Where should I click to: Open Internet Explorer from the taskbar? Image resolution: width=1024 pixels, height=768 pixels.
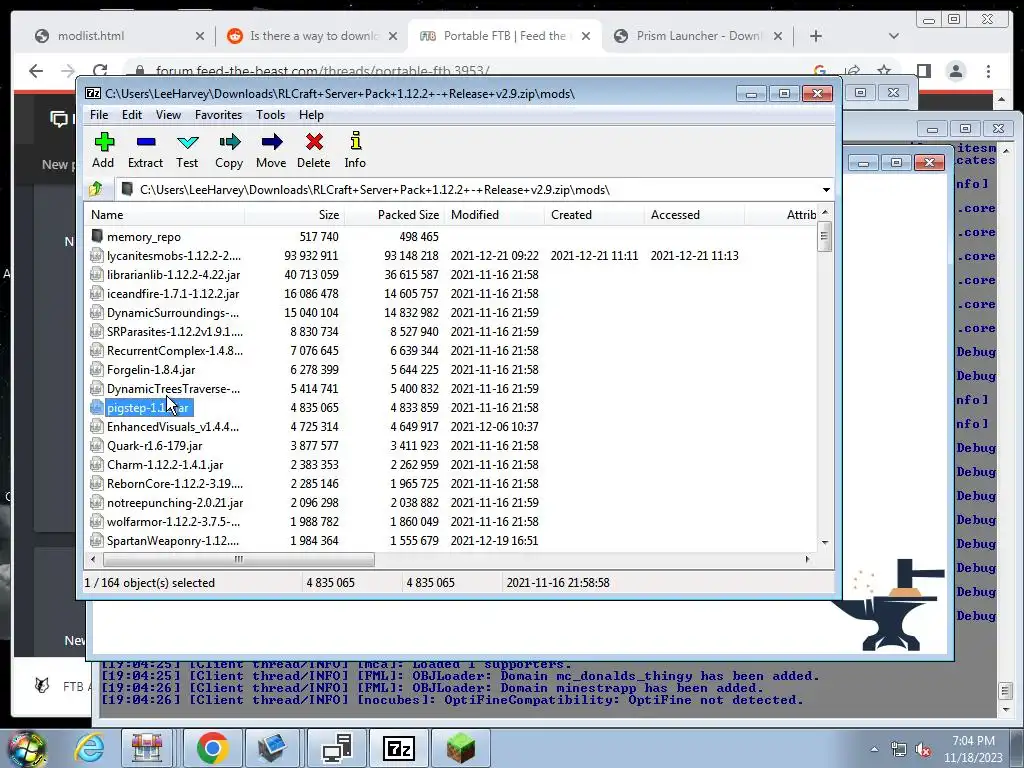[x=89, y=748]
